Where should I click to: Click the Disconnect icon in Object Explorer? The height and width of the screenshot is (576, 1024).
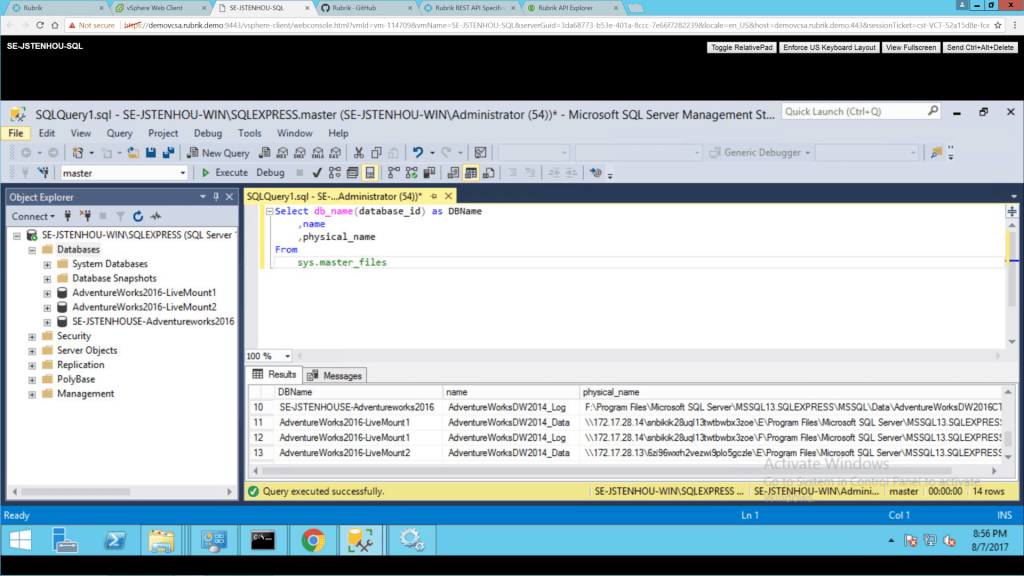[85, 216]
